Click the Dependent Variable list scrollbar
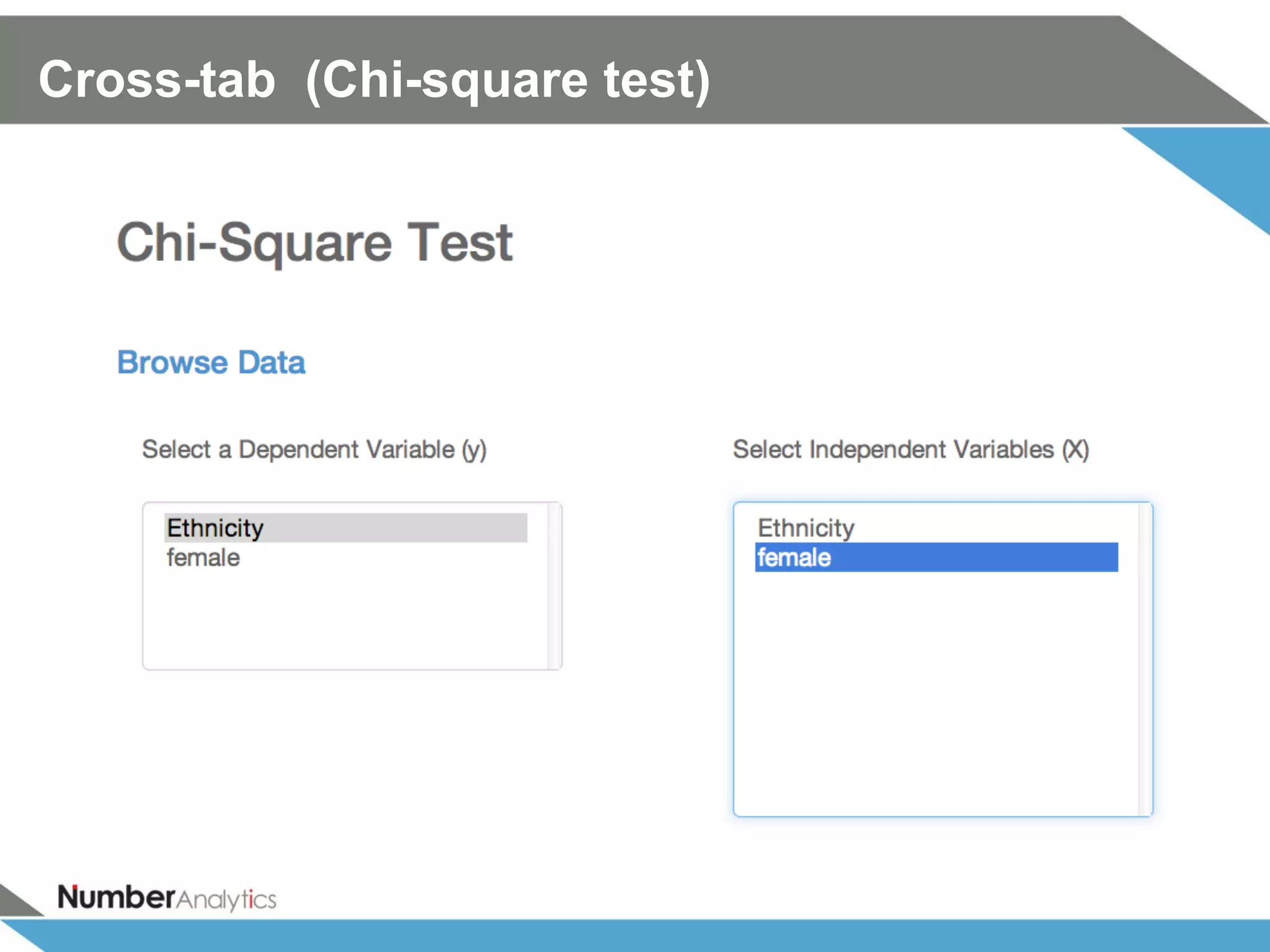Viewport: 1270px width, 952px height. pyautogui.click(x=554, y=586)
